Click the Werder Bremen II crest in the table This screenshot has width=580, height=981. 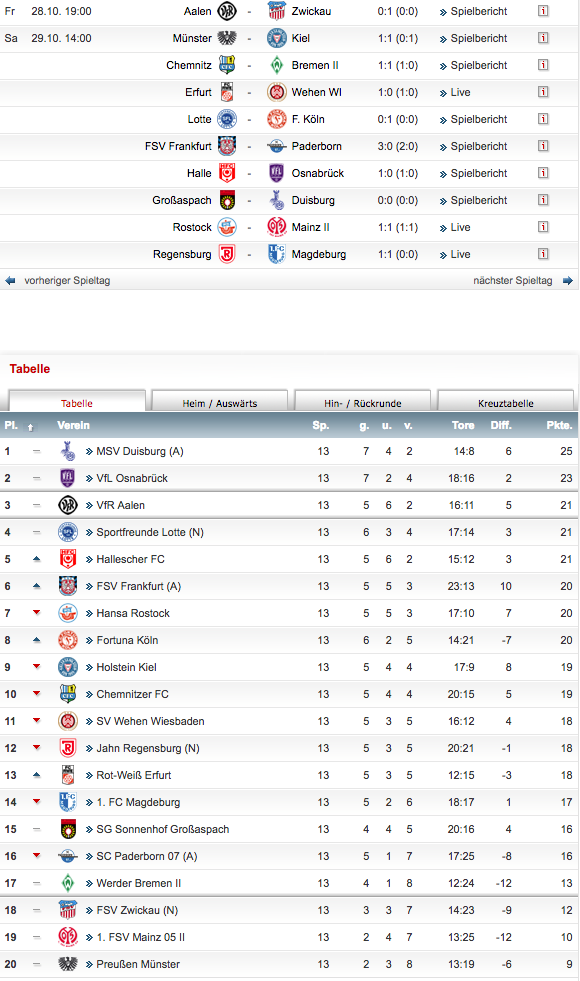(x=68, y=883)
